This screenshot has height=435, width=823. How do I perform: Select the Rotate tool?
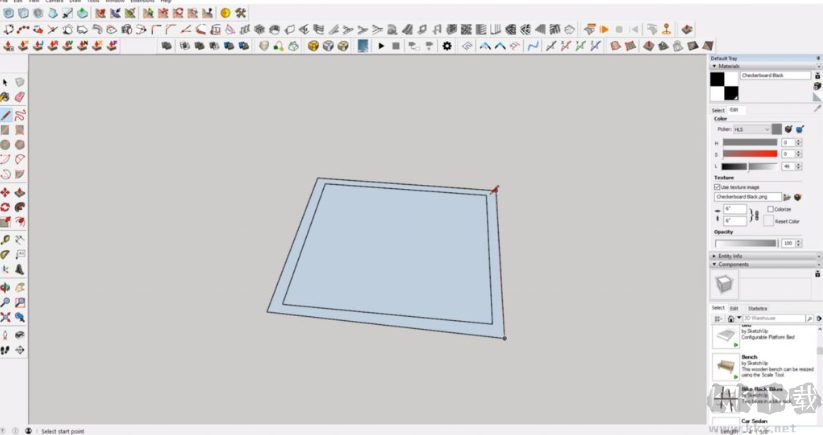tap(5, 207)
